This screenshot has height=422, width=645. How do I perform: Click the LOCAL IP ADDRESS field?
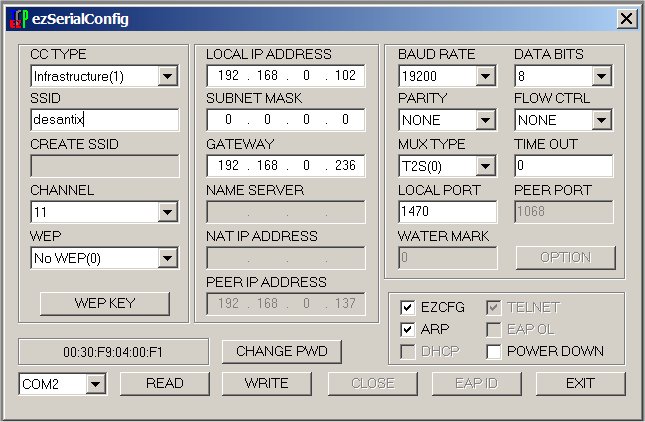tap(286, 76)
